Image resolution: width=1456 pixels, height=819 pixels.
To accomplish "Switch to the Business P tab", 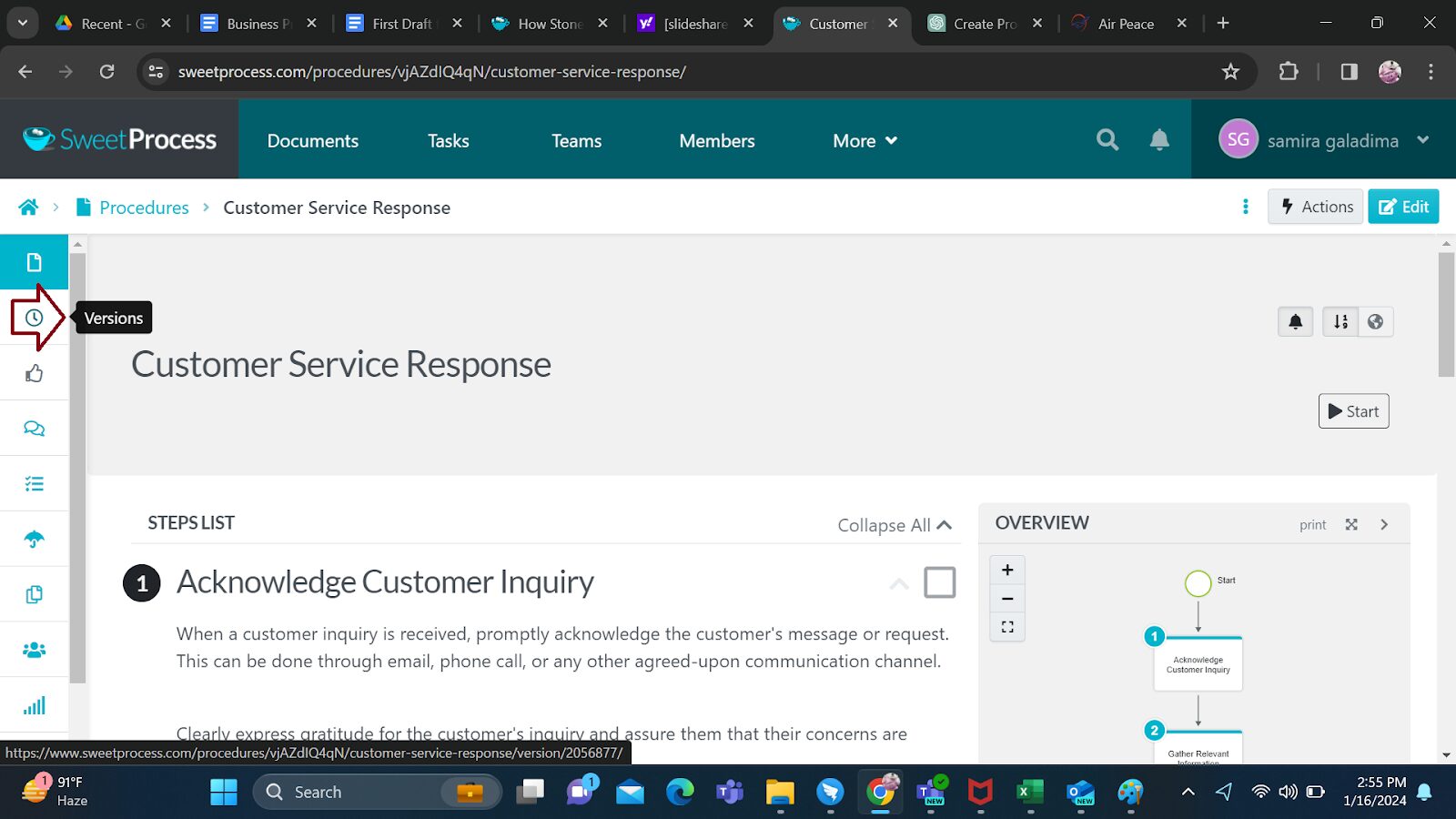I will pos(258,24).
